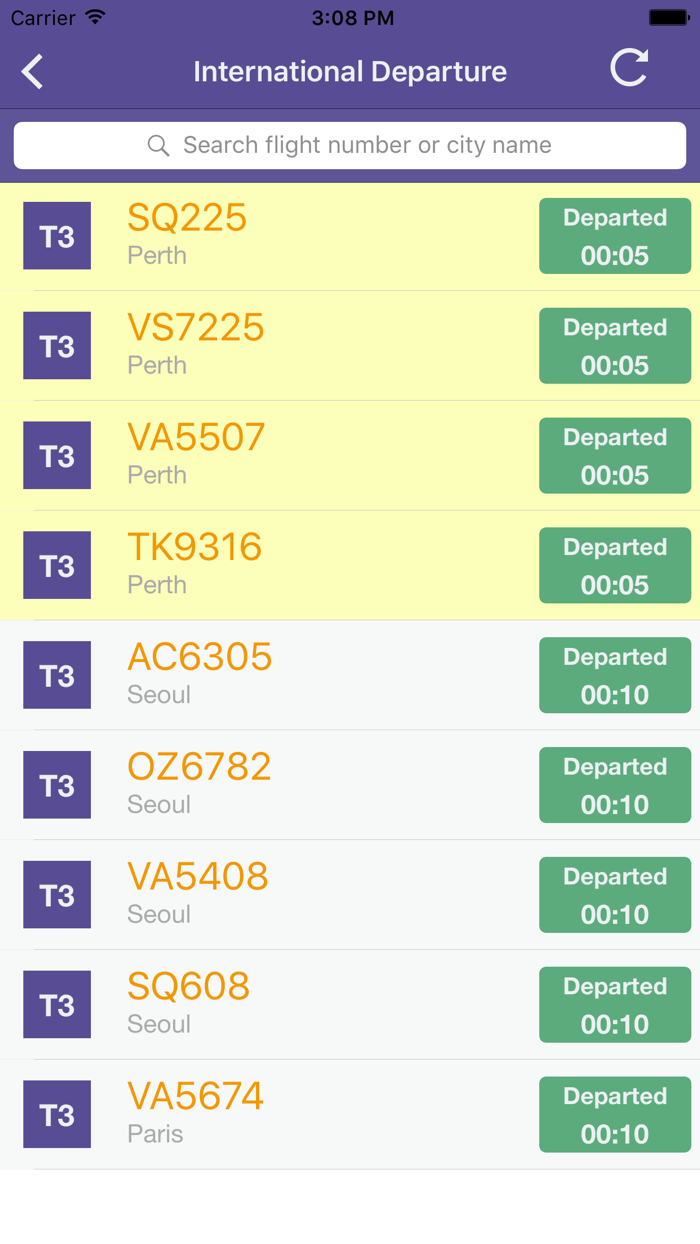700x1244 pixels.
Task: Select the T3 terminal badge for flight SQ225
Action: (57, 235)
